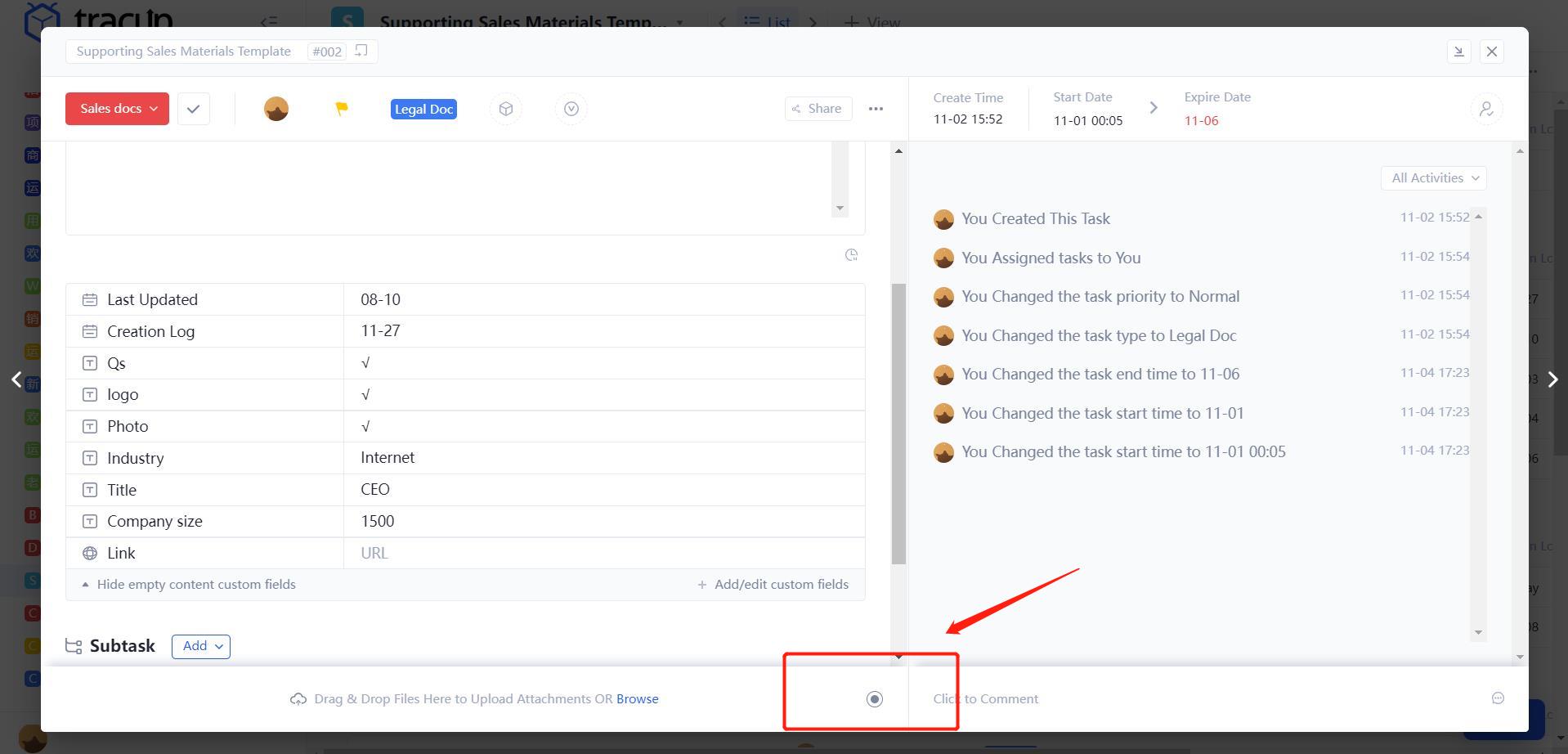Edit the Title value CEO
Screen dimensions: 1568x754
(604, 490)
